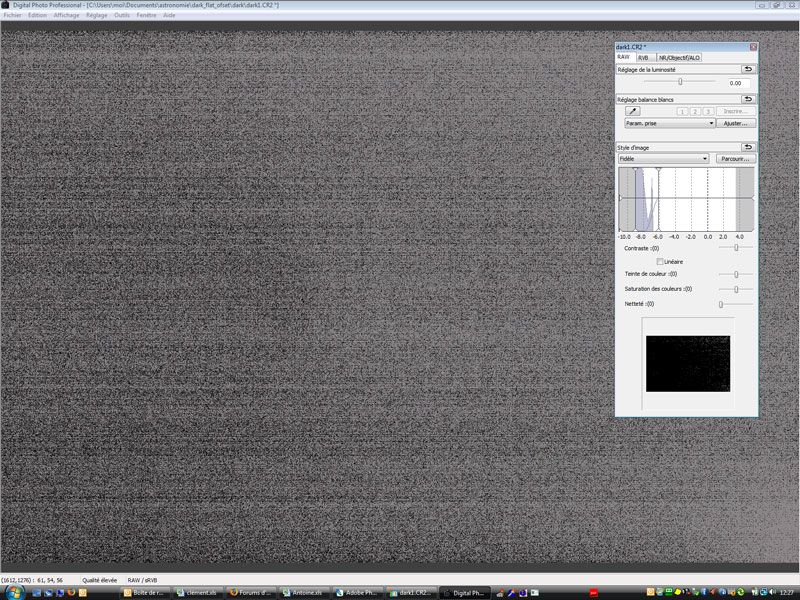Image resolution: width=800 pixels, height=600 pixels.
Task: Toggle the Linéaire checkbox
Action: pyautogui.click(x=660, y=261)
